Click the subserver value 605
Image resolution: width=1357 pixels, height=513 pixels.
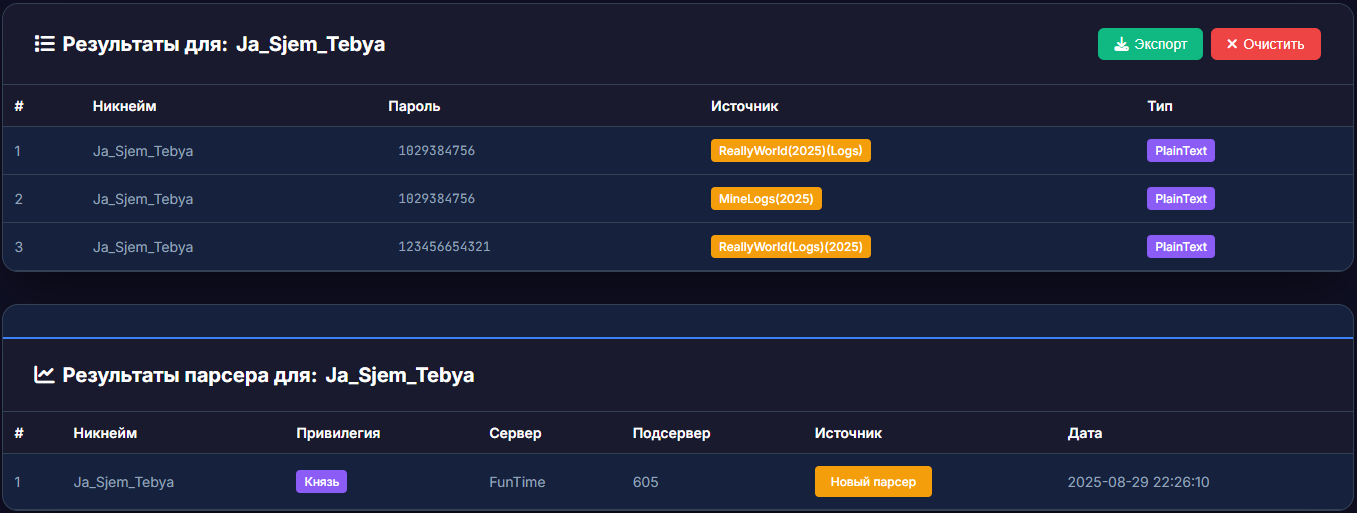646,482
